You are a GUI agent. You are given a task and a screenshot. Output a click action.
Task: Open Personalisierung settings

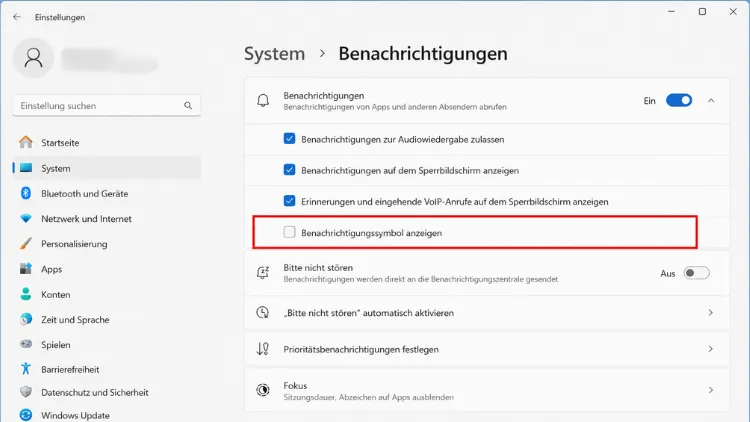pyautogui.click(x=107, y=244)
